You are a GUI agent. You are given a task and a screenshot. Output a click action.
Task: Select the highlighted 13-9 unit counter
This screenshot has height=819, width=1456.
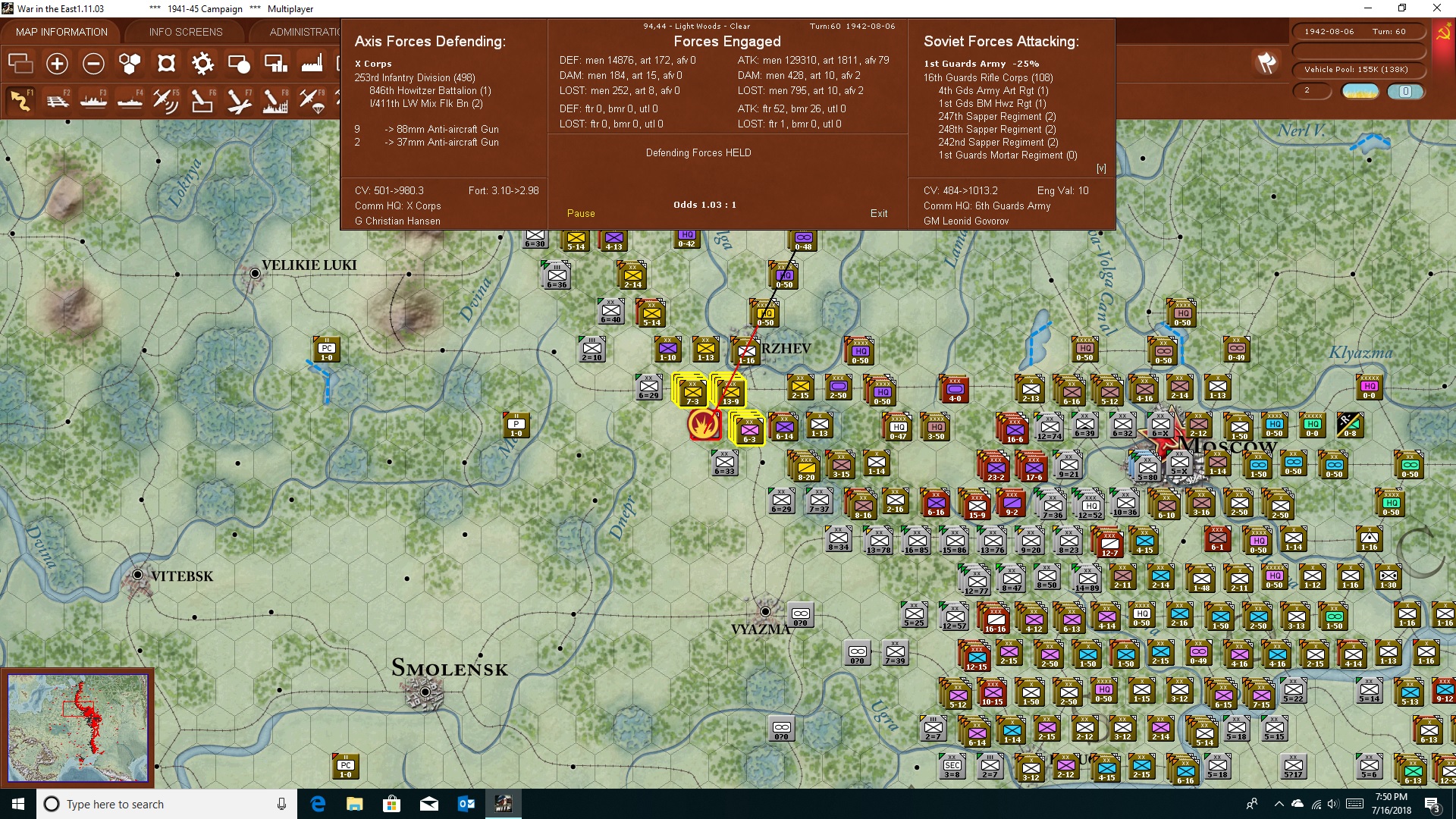click(730, 392)
